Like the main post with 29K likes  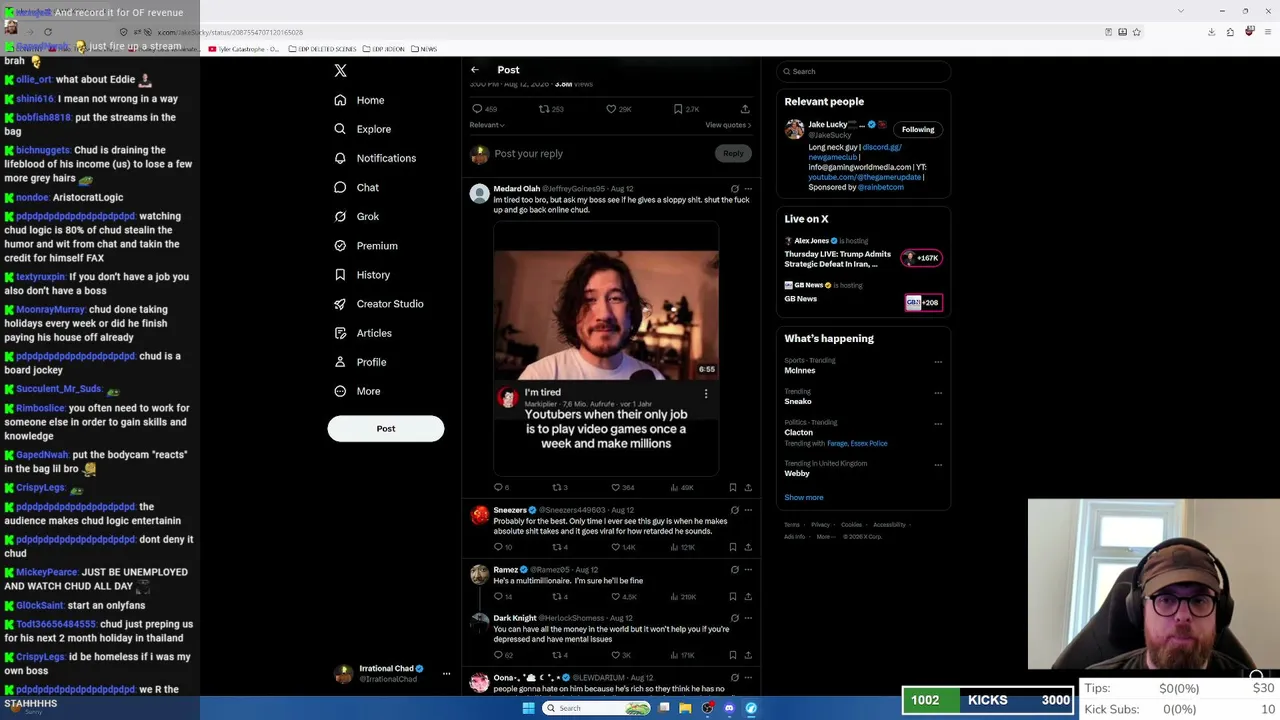coord(611,109)
